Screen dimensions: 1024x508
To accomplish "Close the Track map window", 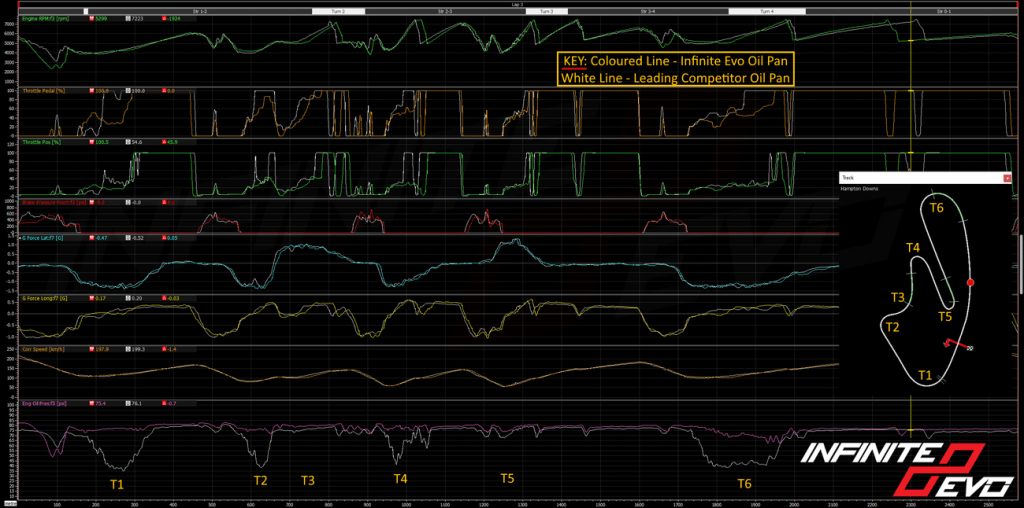I will [x=1008, y=177].
